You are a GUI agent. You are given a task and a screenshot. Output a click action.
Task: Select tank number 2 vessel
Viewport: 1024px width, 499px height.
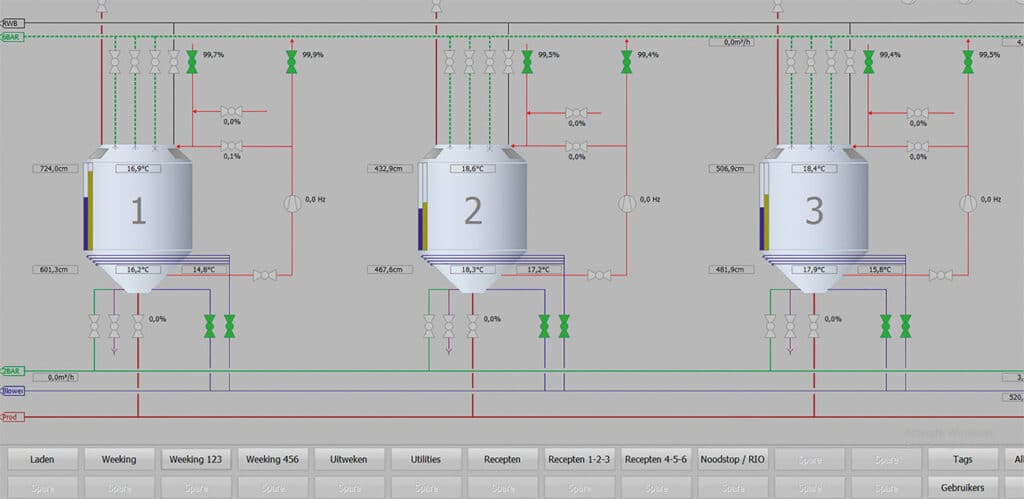(x=472, y=217)
